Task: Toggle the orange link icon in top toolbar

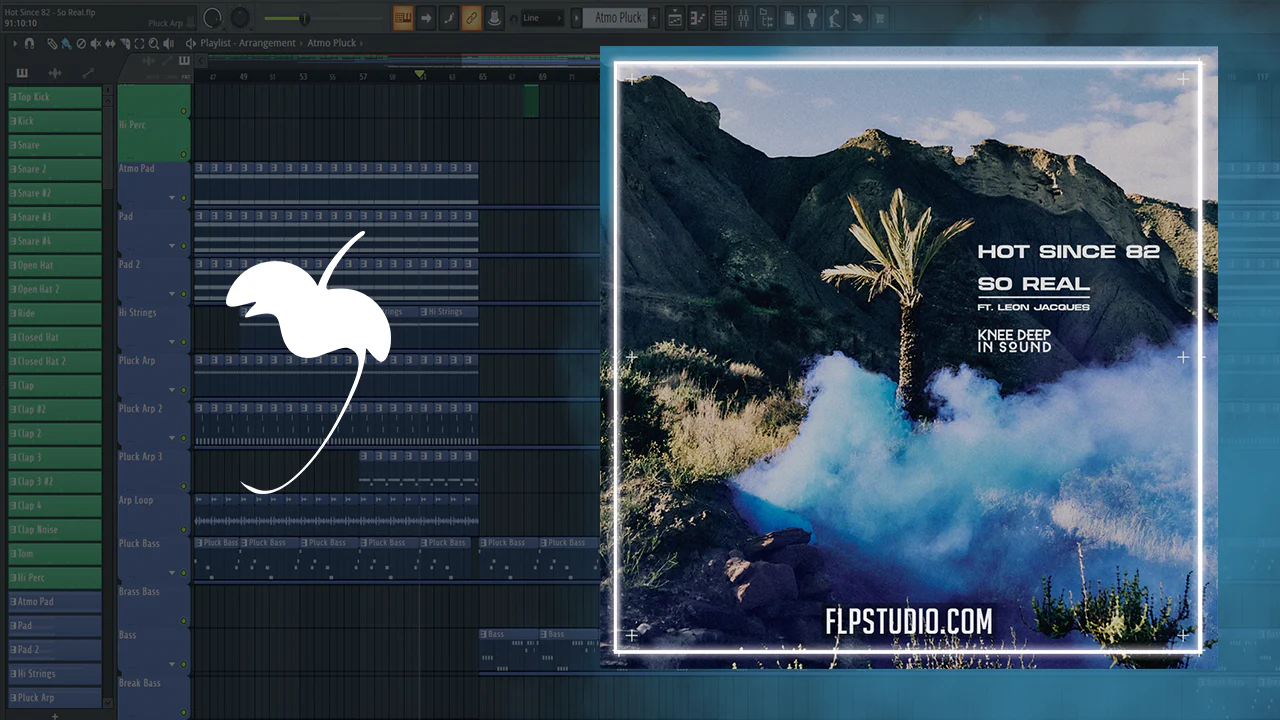Action: tap(471, 18)
